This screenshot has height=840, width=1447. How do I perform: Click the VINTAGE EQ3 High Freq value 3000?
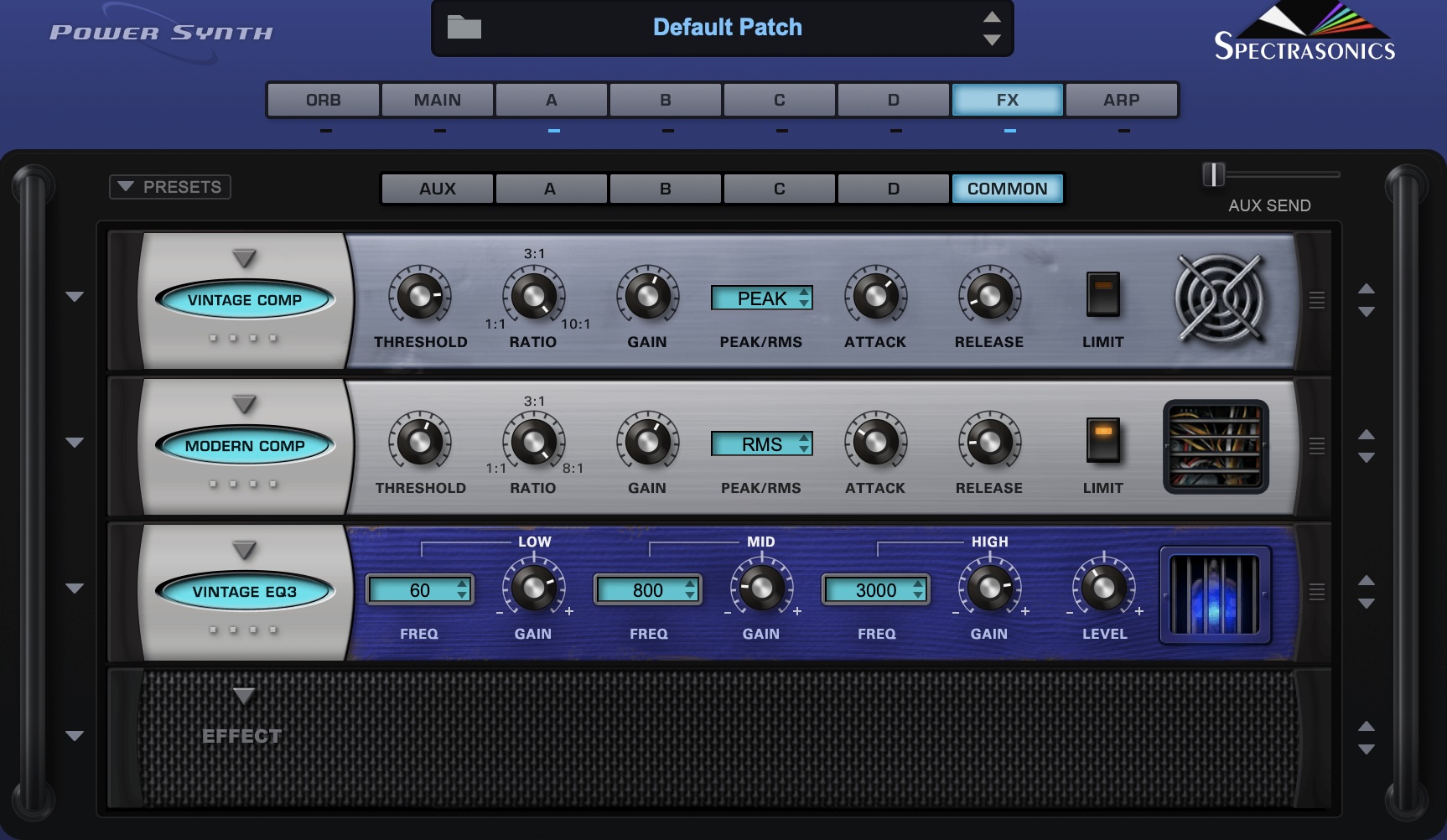875,590
